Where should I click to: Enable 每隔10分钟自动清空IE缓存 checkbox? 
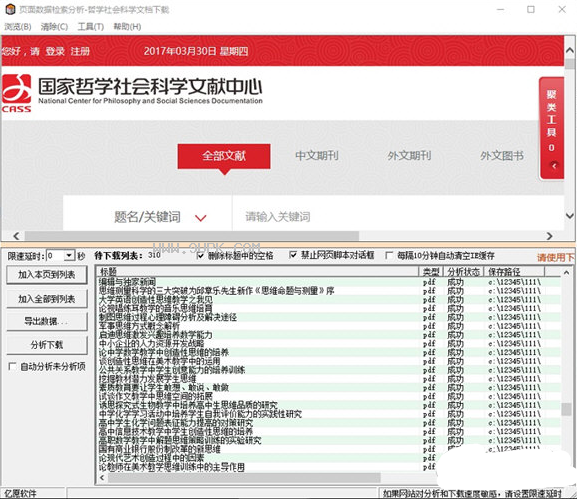[389, 255]
